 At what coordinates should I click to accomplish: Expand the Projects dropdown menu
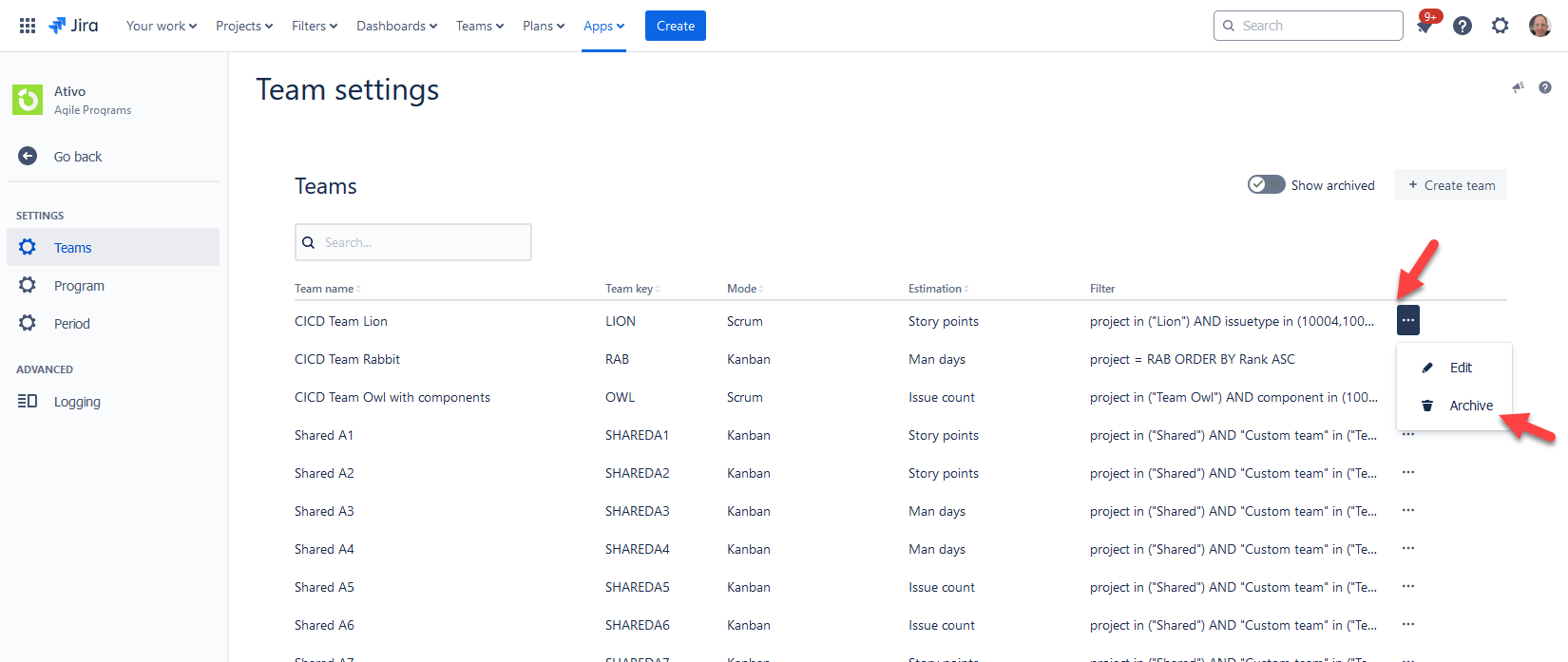coord(244,26)
